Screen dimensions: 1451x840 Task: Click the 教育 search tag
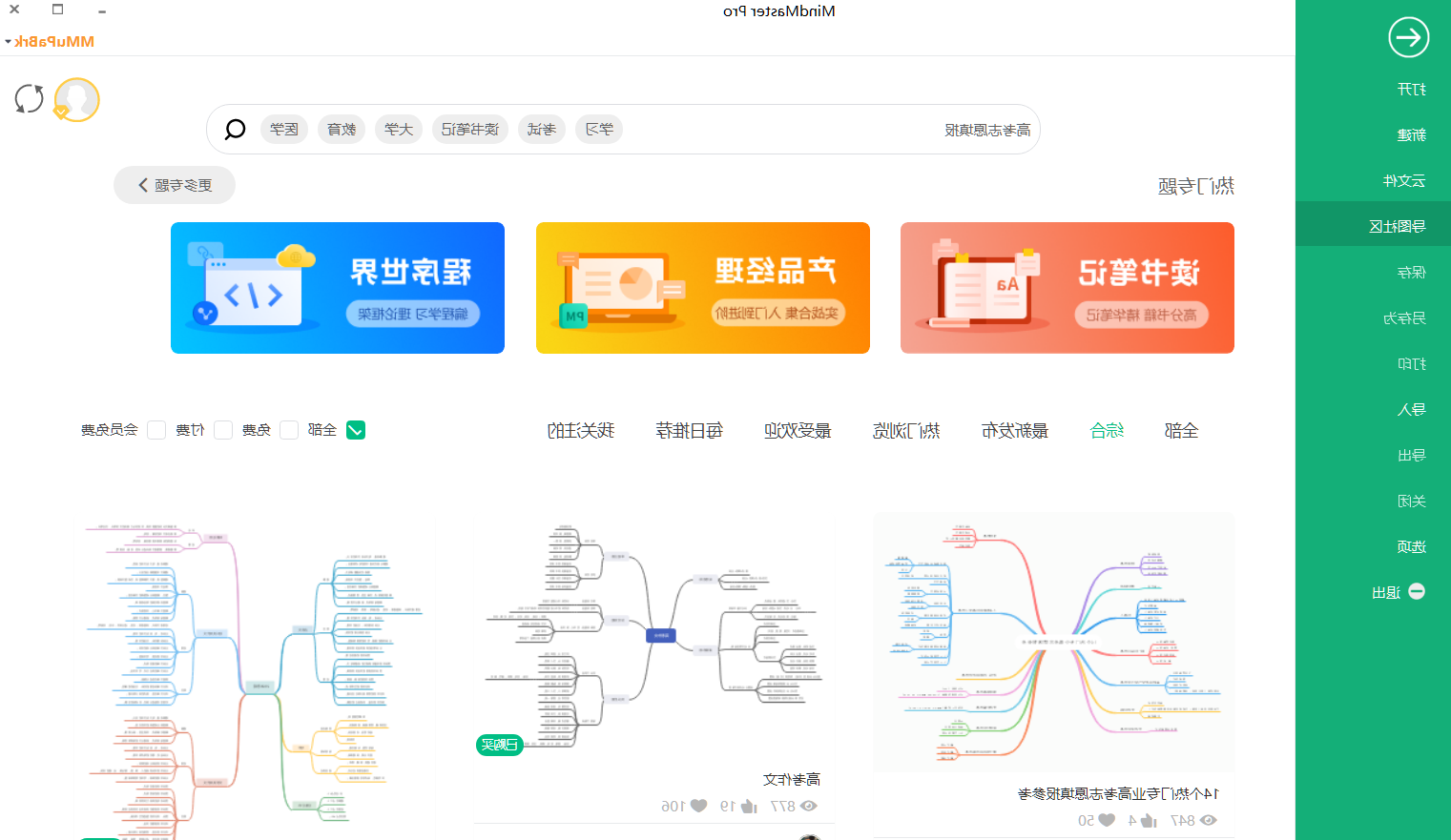(342, 129)
